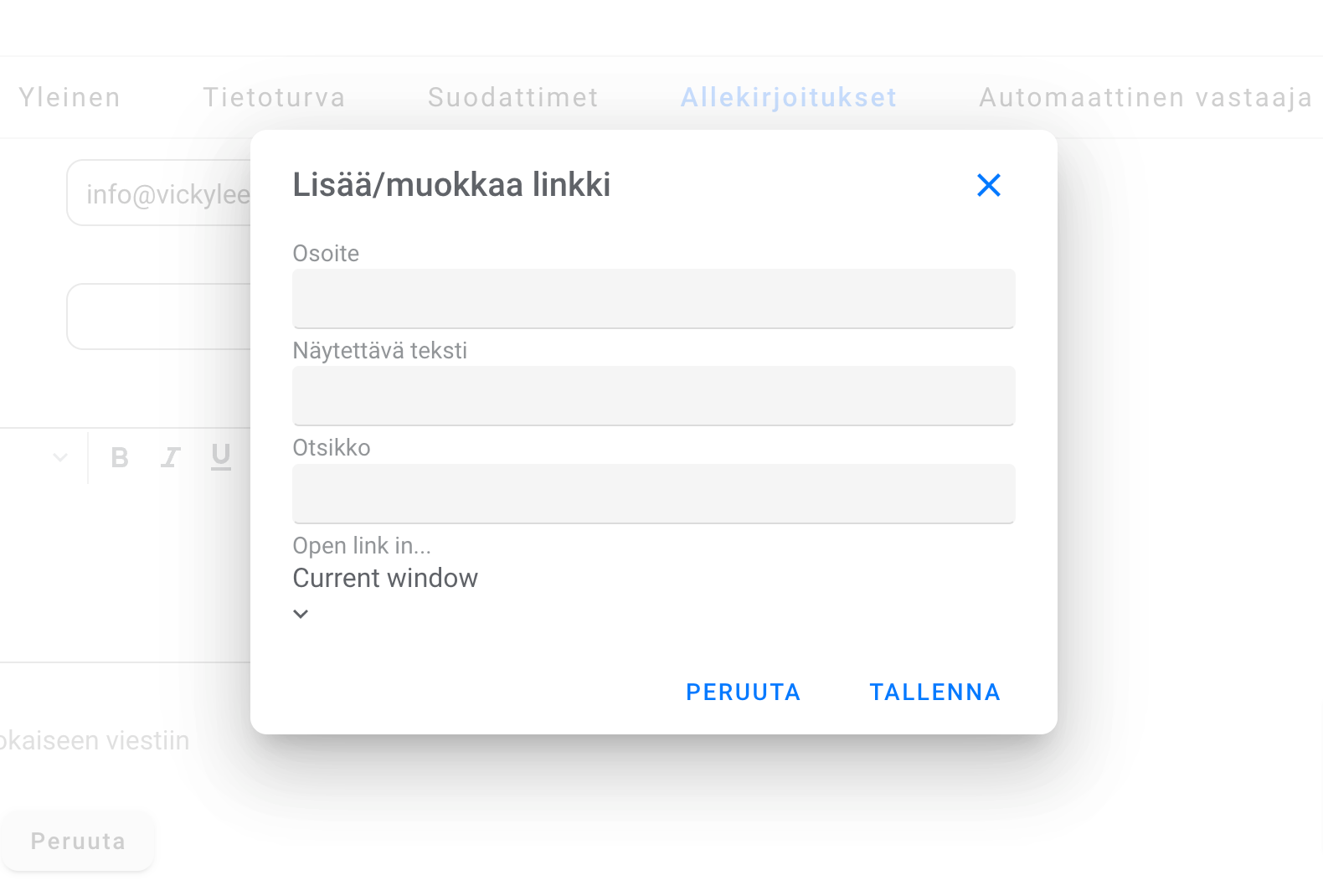Switch to the Yleinen tab
The image size is (1323, 896).
(69, 97)
